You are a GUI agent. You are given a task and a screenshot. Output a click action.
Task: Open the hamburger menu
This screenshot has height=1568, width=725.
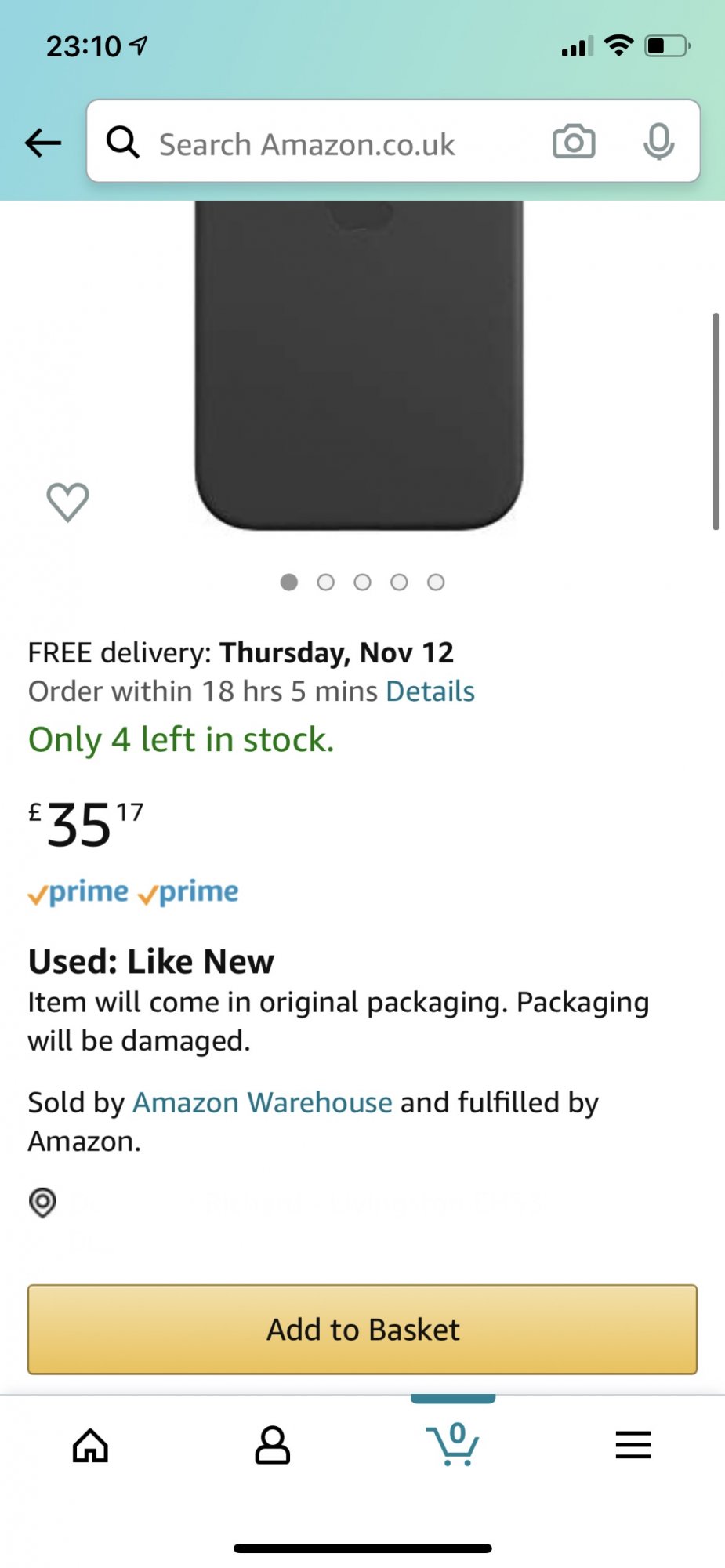click(x=633, y=1445)
